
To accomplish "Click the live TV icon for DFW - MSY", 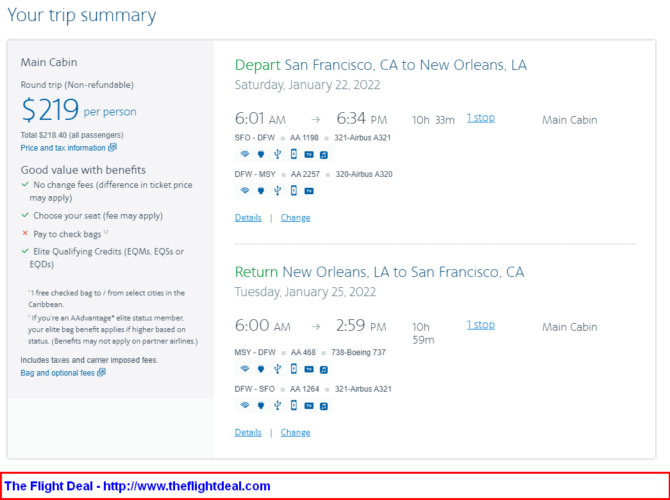I will [309, 191].
